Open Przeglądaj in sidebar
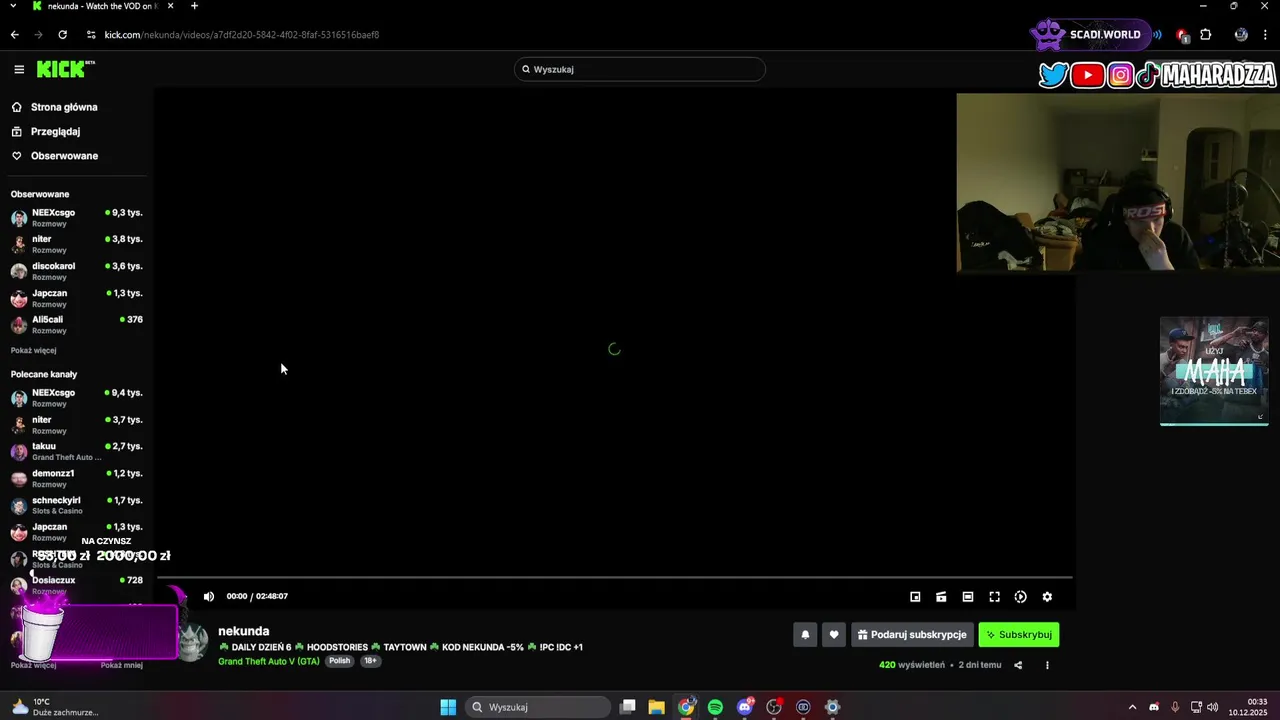1280x720 pixels. 46,131
